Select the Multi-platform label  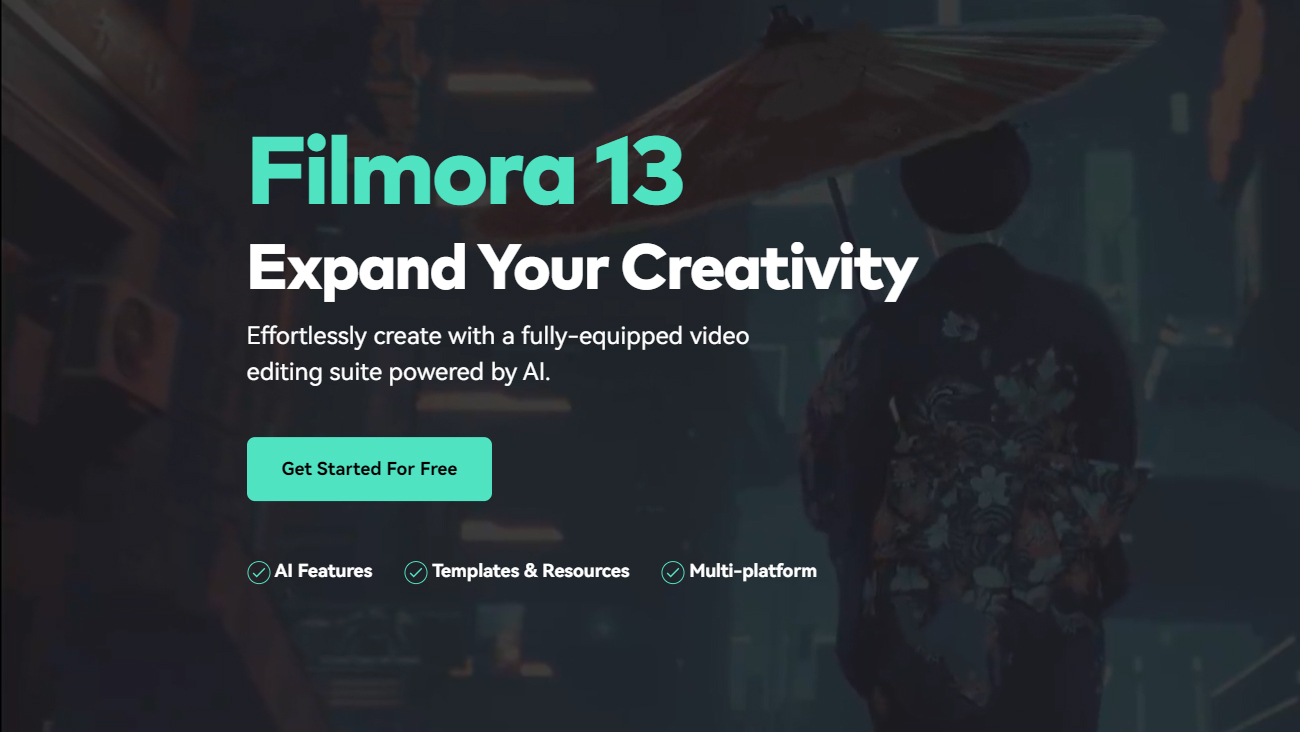pyautogui.click(x=753, y=571)
